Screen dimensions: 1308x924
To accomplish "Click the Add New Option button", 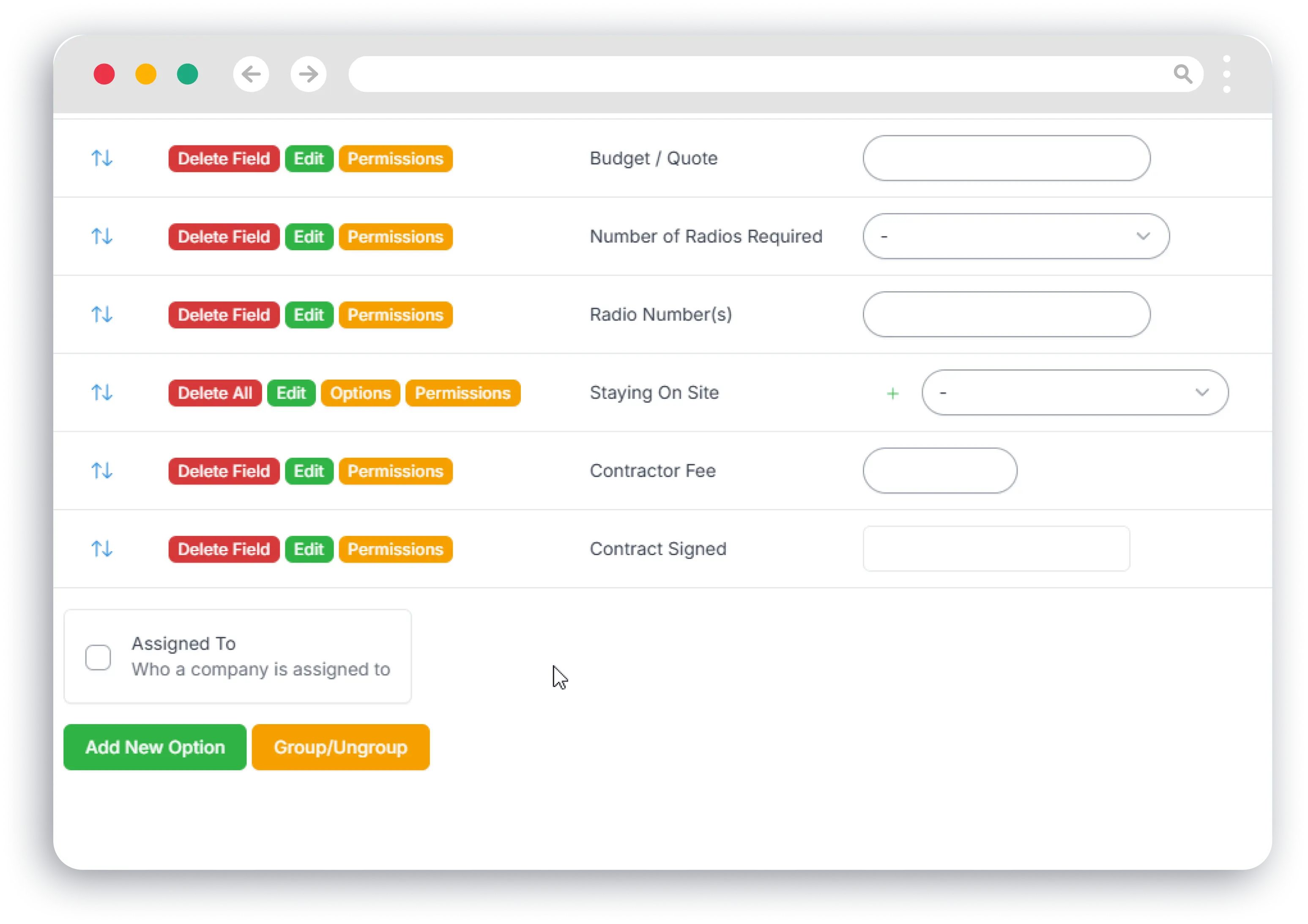I will 154,747.
